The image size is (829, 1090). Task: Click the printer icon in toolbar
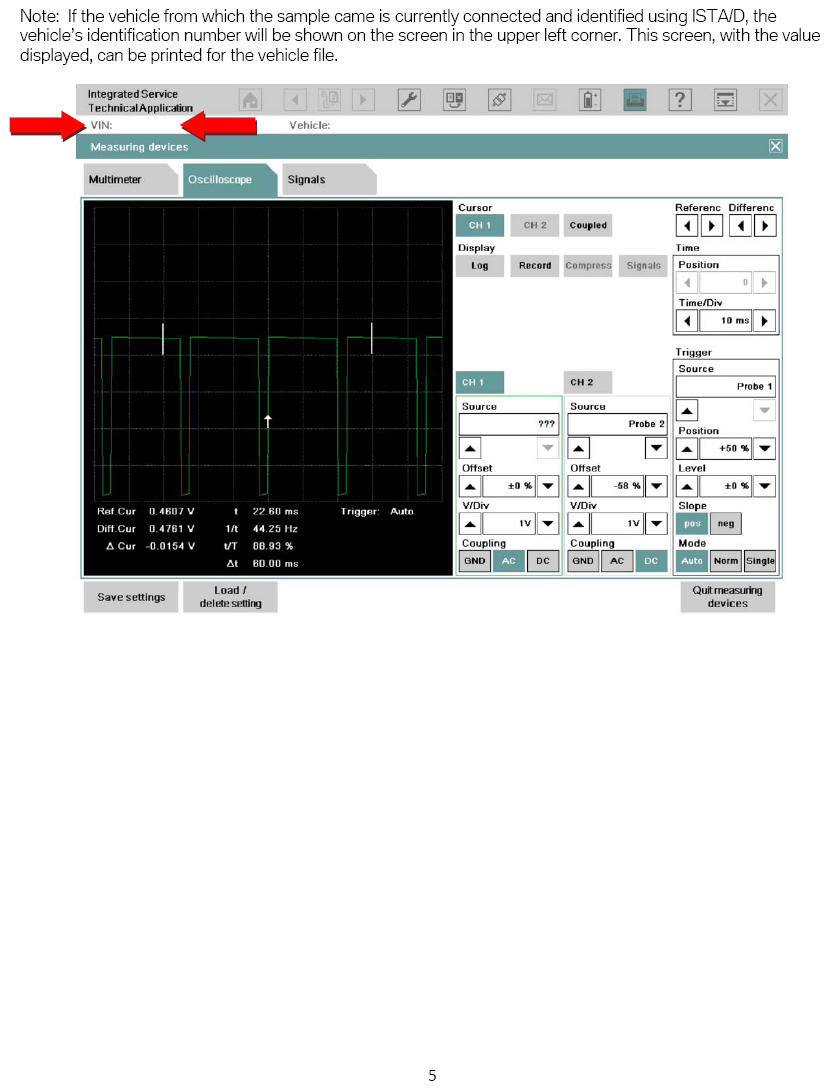[x=634, y=100]
